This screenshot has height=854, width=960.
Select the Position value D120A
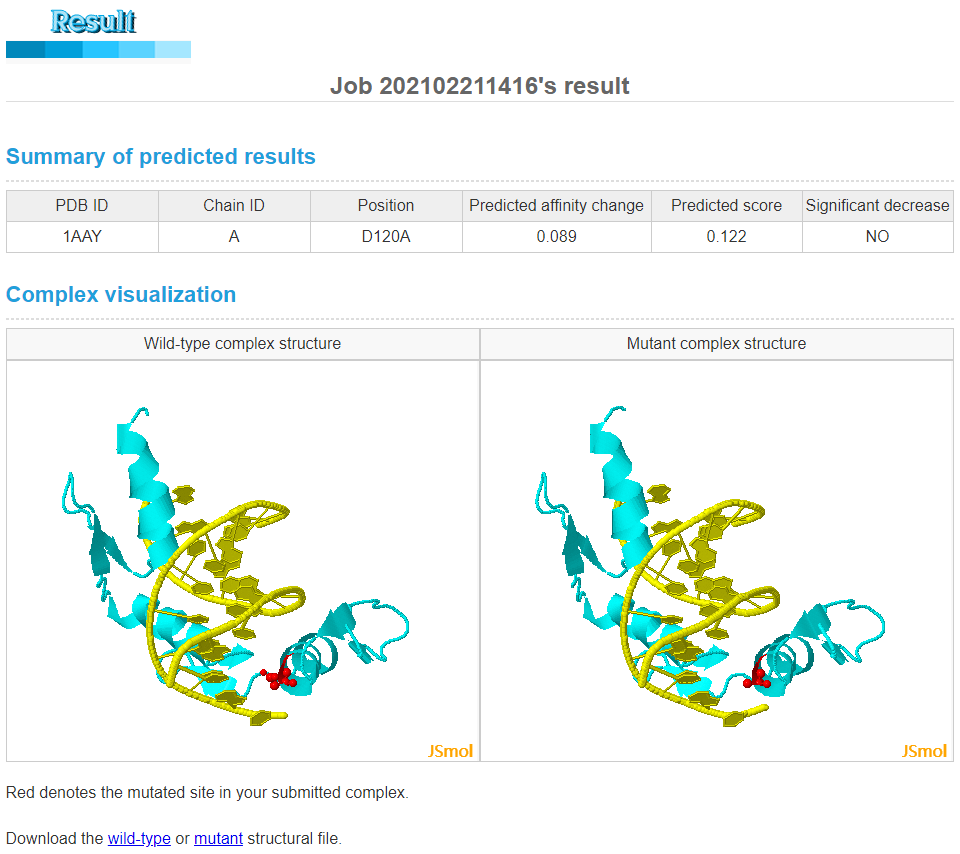click(386, 236)
